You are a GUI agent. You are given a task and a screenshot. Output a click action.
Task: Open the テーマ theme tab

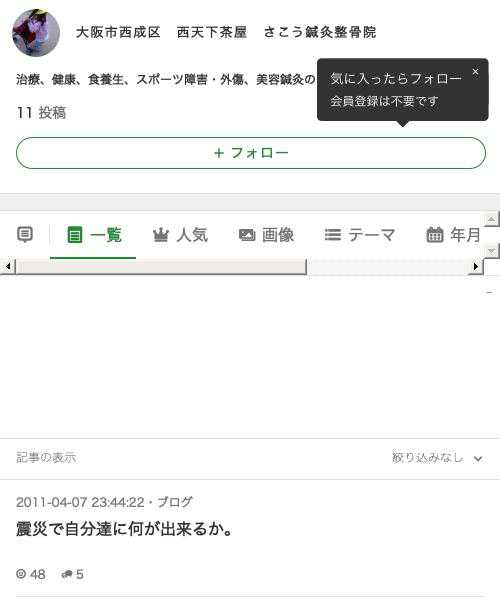360,235
